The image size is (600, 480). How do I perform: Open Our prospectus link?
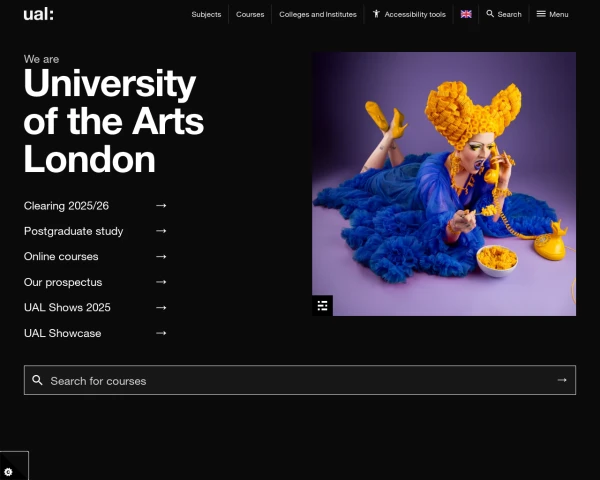point(63,282)
